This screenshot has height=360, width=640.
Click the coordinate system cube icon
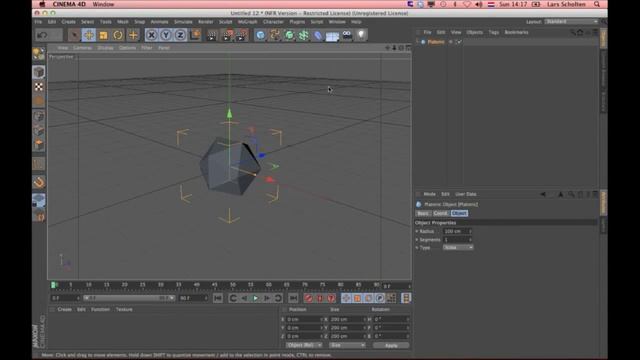tap(195, 35)
